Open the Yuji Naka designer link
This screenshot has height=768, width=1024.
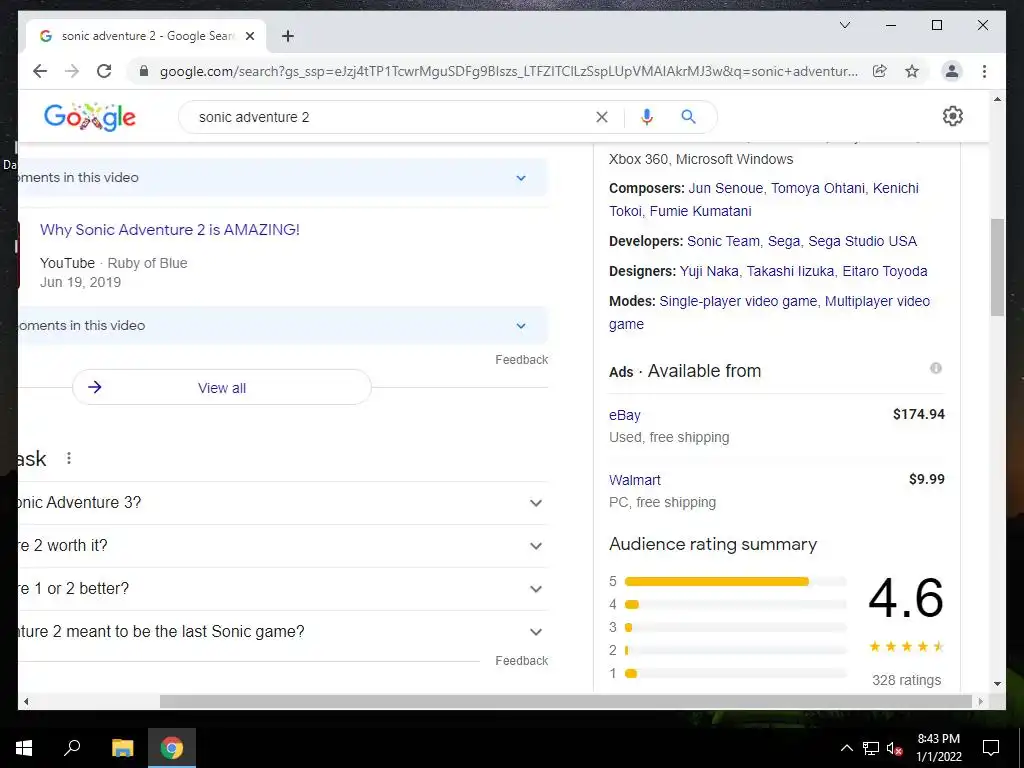709,271
